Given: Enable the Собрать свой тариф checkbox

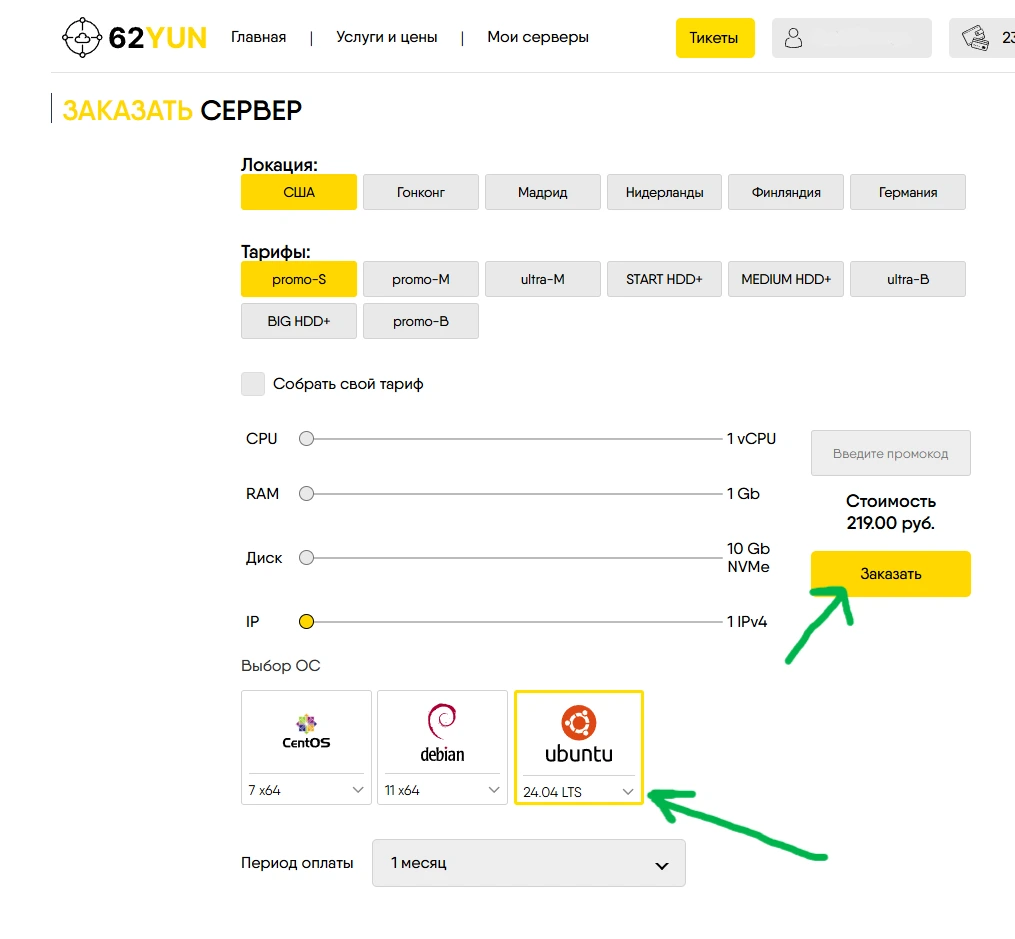Looking at the screenshot, I should 253,384.
